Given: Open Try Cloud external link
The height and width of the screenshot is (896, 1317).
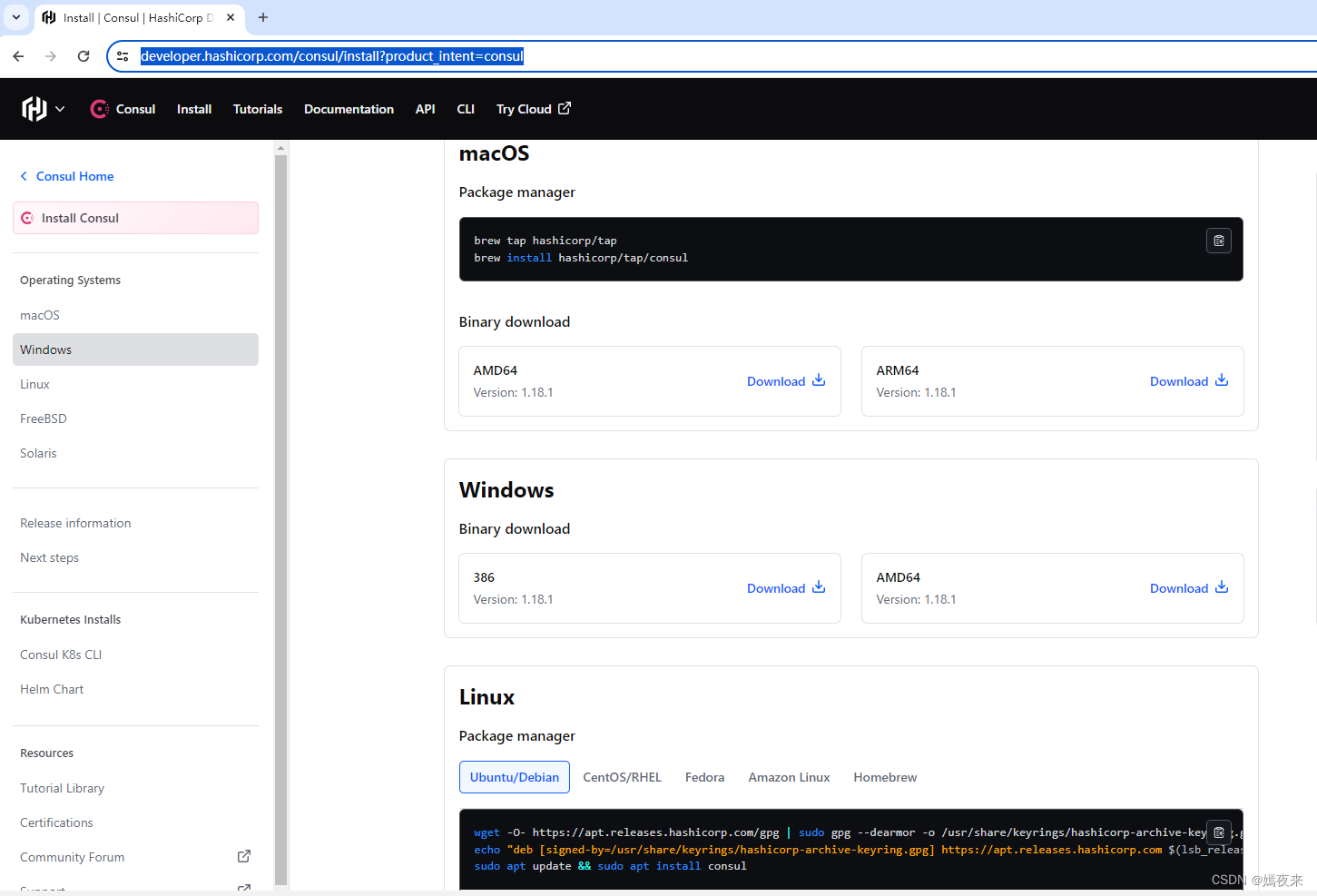Looking at the screenshot, I should tap(534, 109).
